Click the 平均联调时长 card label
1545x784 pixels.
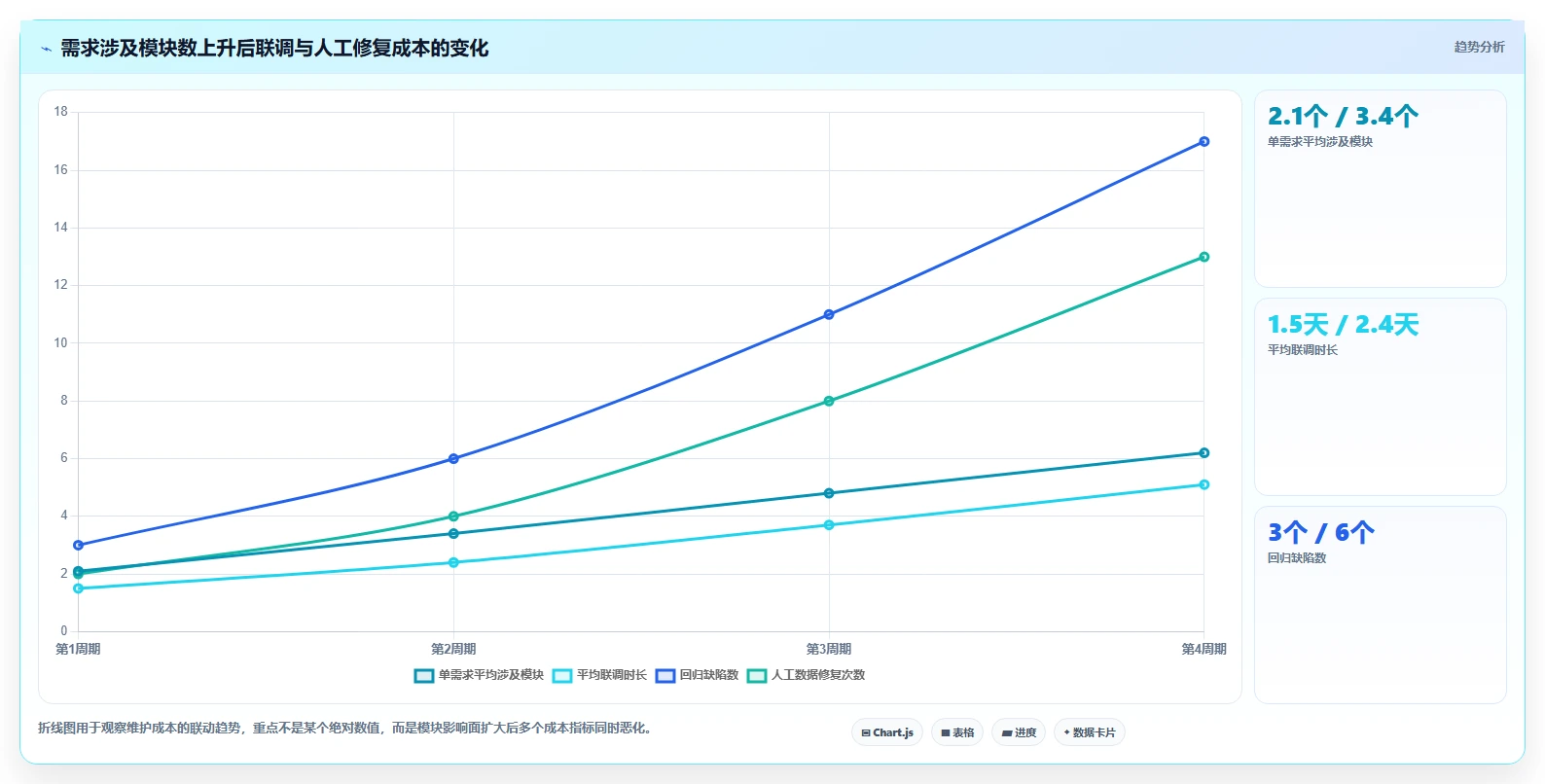[1302, 350]
